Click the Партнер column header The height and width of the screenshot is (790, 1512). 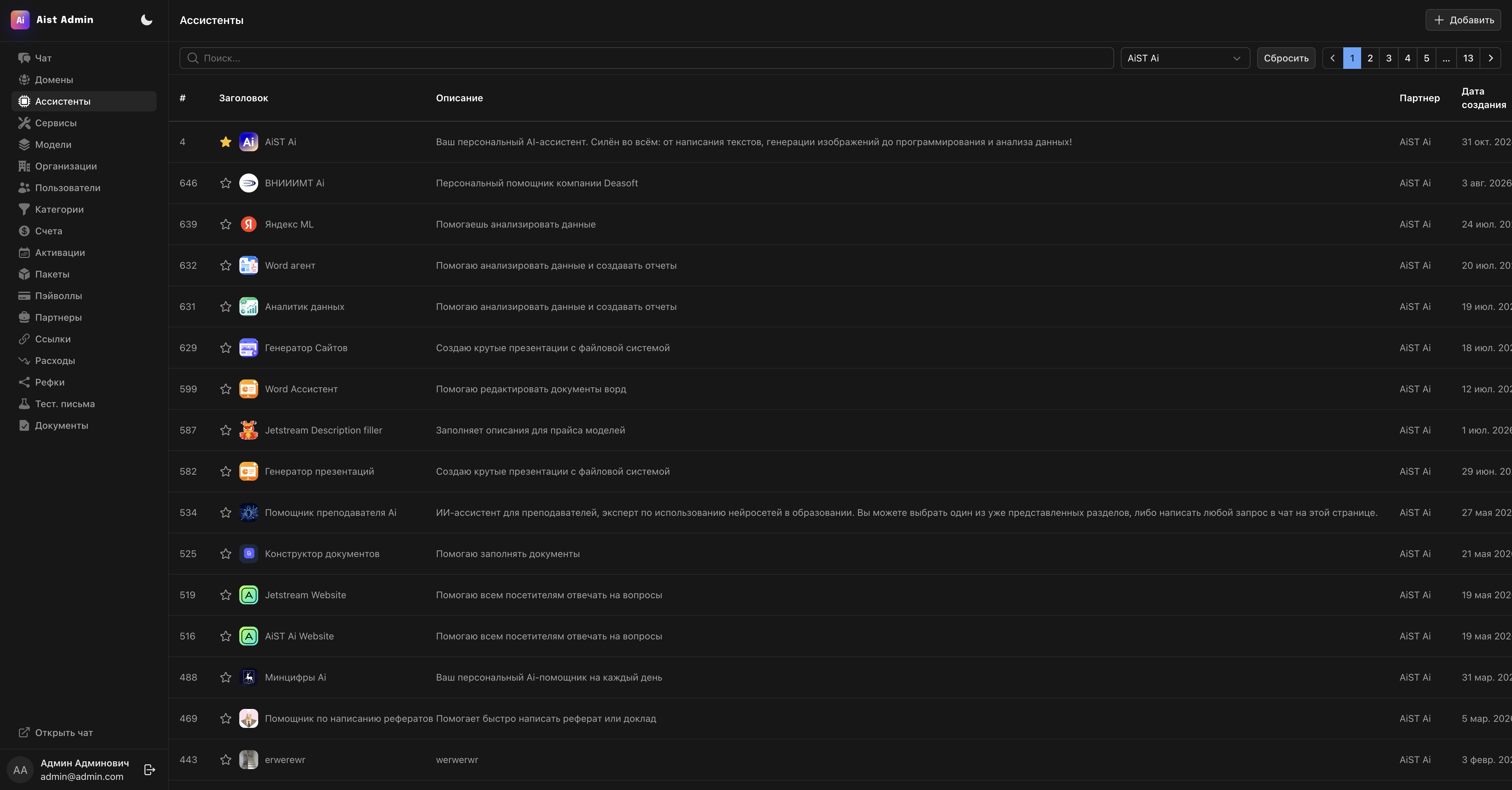coord(1419,98)
